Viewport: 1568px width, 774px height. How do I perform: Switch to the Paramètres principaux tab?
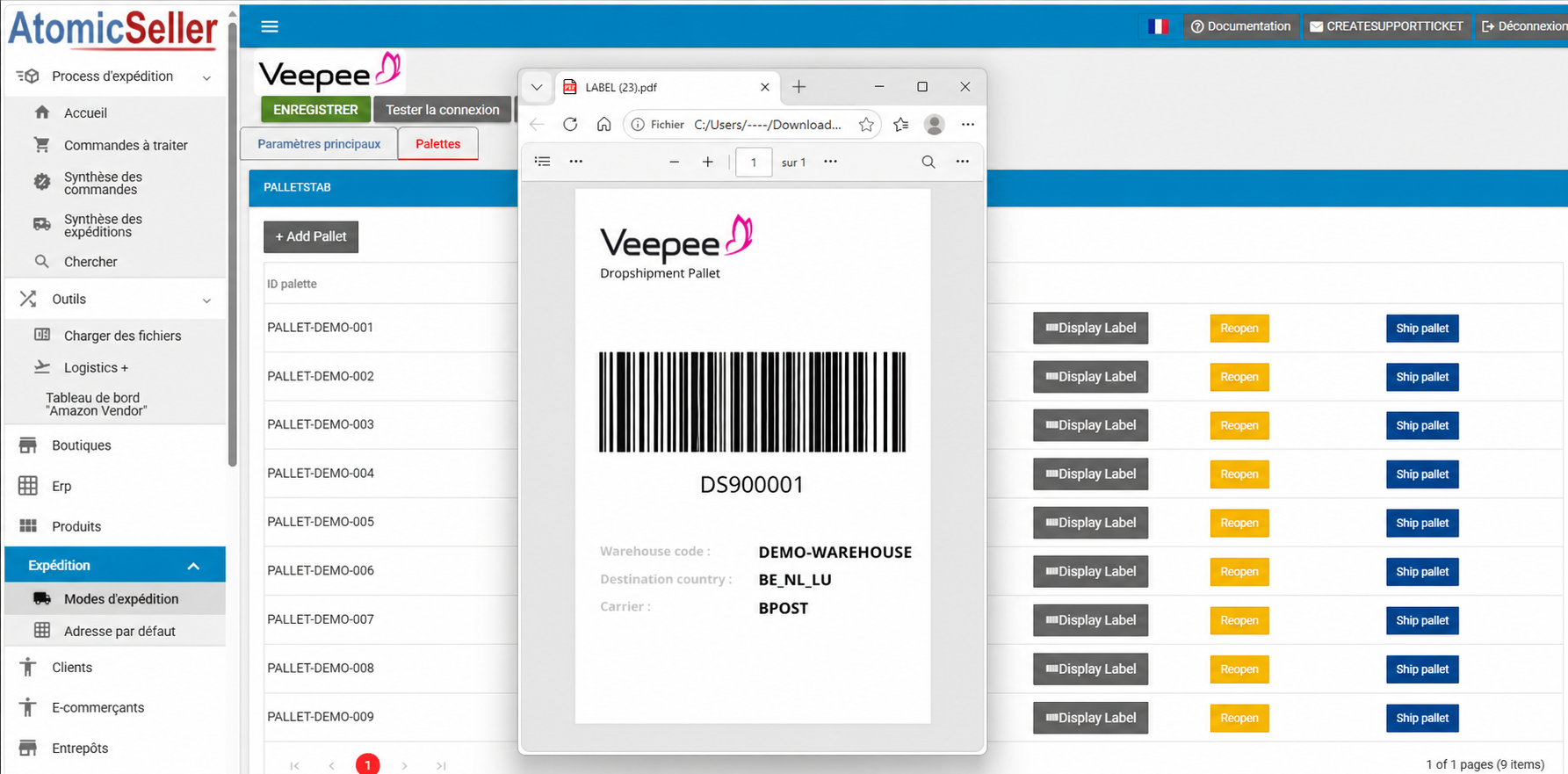319,144
